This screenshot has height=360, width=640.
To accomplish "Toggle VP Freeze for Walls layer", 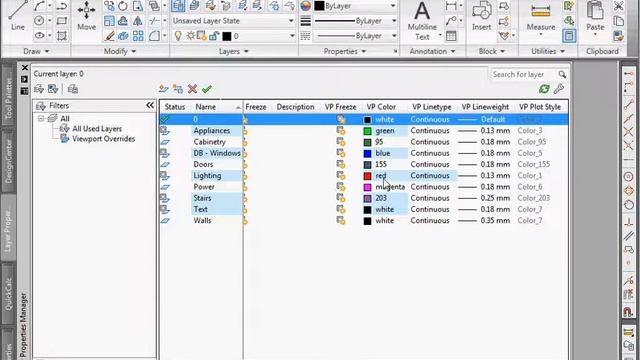I will (340, 220).
